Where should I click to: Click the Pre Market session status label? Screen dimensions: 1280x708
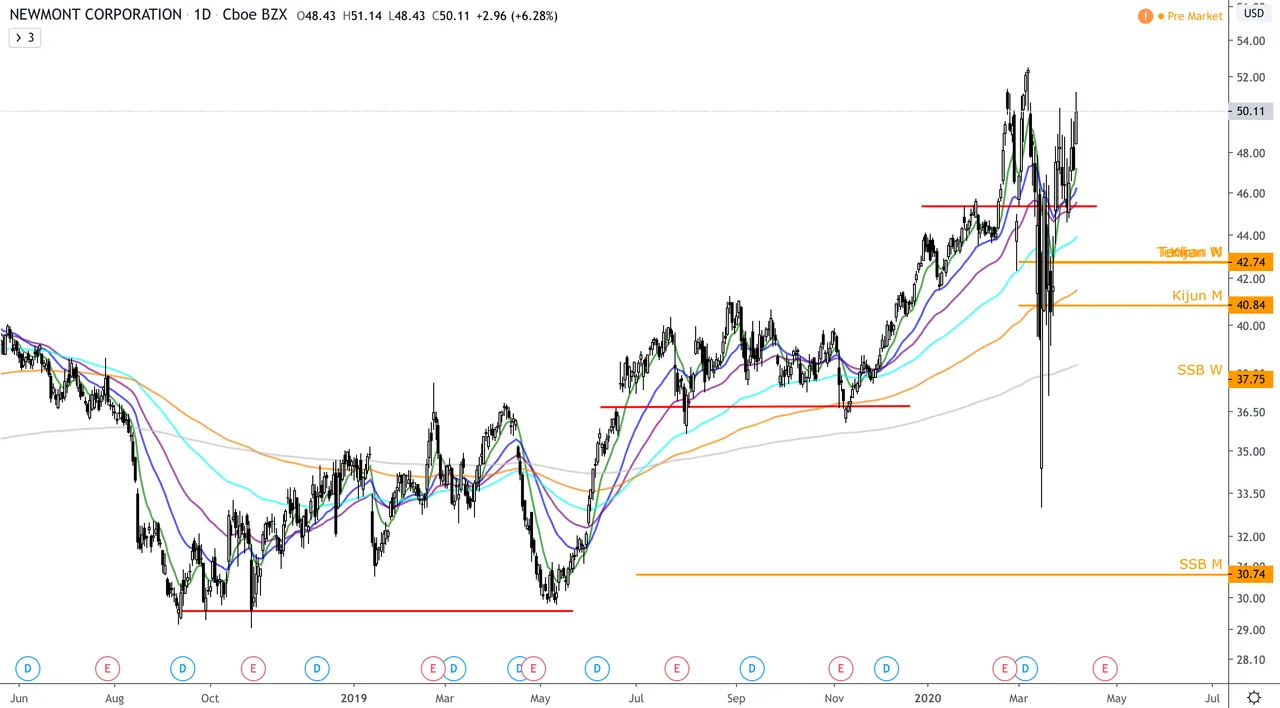coord(1194,16)
